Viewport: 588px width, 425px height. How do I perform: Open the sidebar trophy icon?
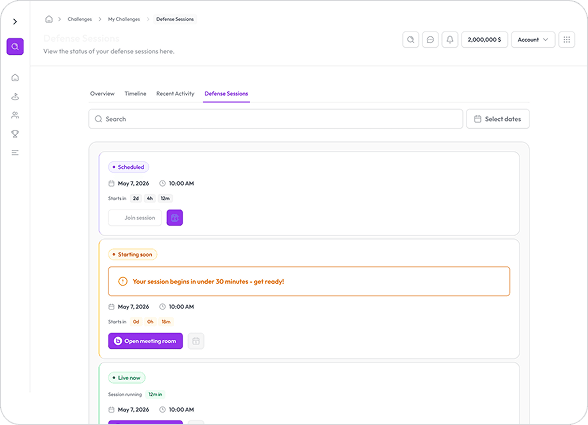click(15, 134)
